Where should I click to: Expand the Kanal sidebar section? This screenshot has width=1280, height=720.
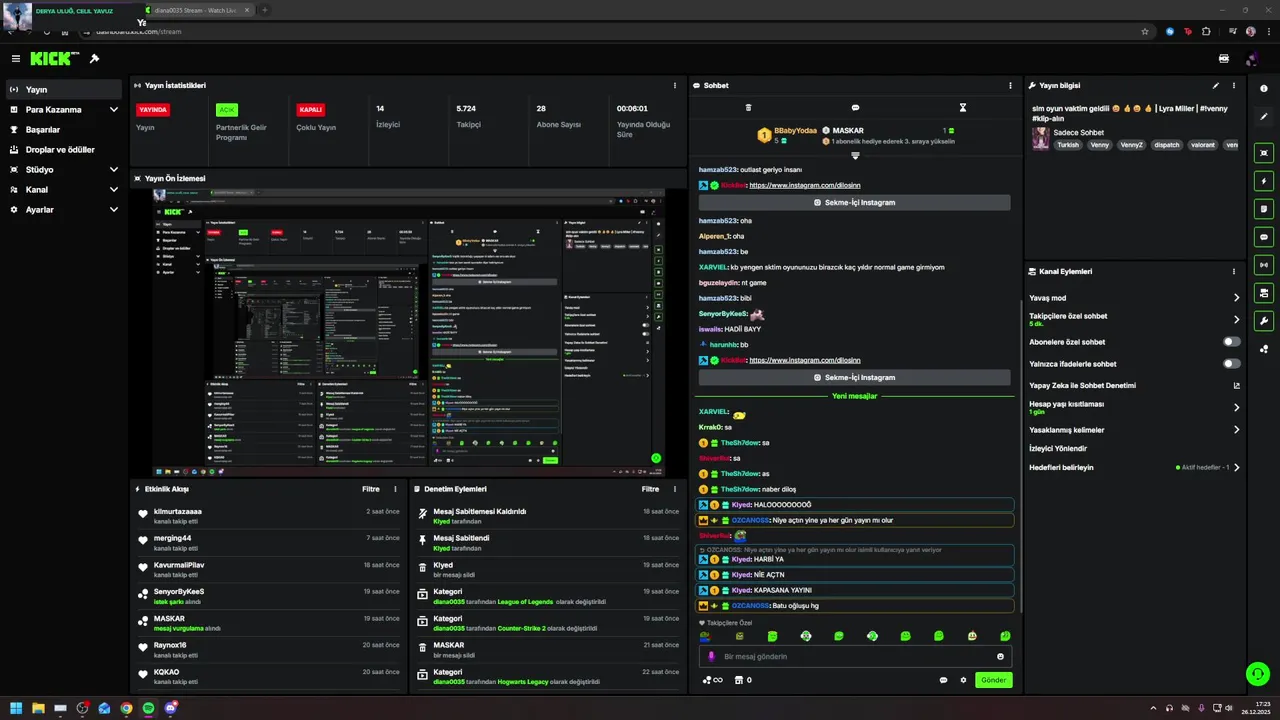[113, 190]
